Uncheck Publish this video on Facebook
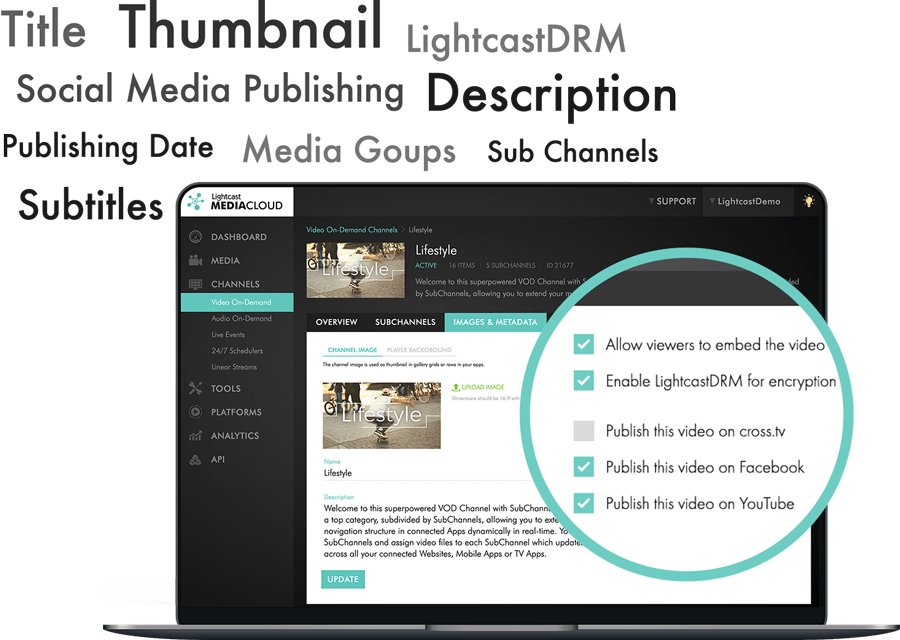This screenshot has width=900, height=640. point(584,467)
